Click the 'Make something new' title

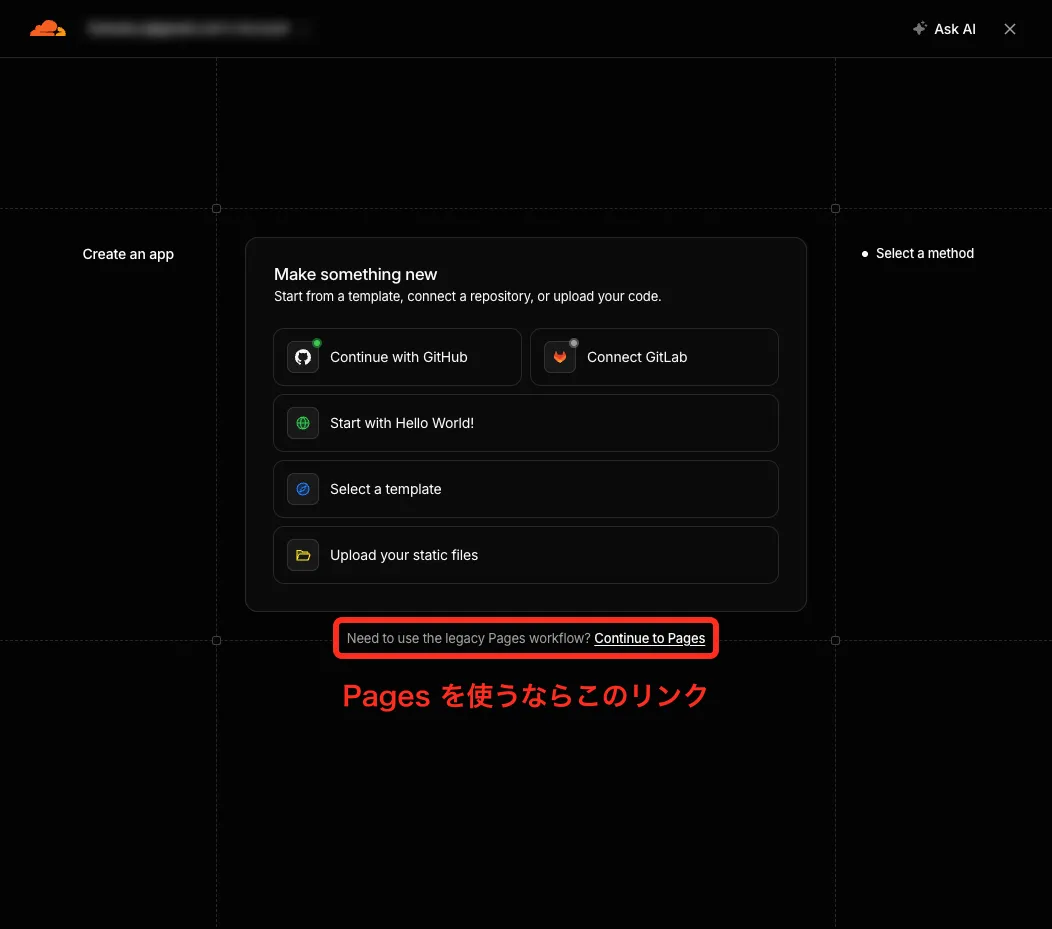[356, 274]
